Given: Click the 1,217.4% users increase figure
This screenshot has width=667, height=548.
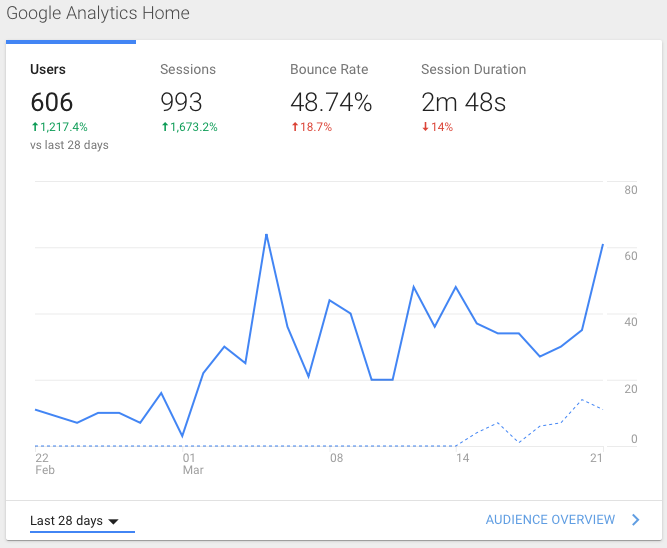Looking at the screenshot, I should 60,127.
